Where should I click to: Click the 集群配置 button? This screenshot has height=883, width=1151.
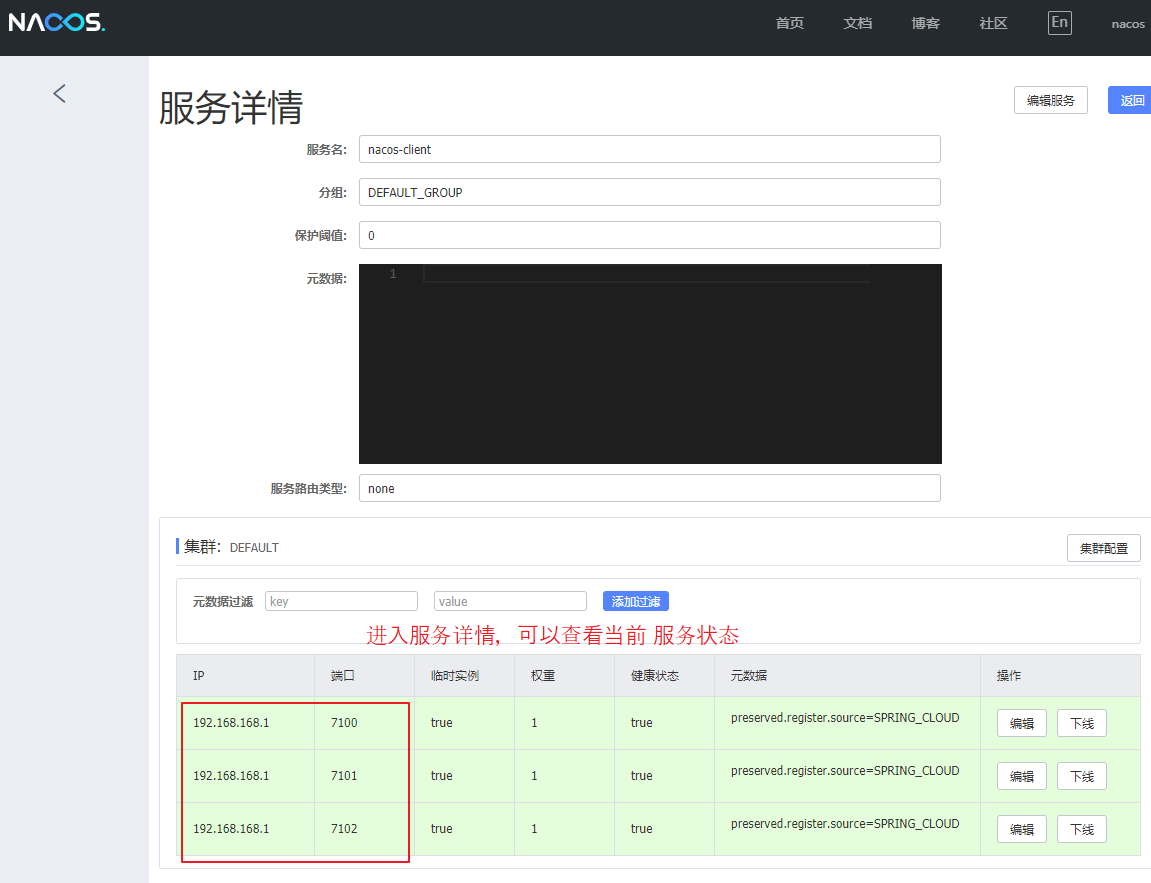click(1103, 548)
